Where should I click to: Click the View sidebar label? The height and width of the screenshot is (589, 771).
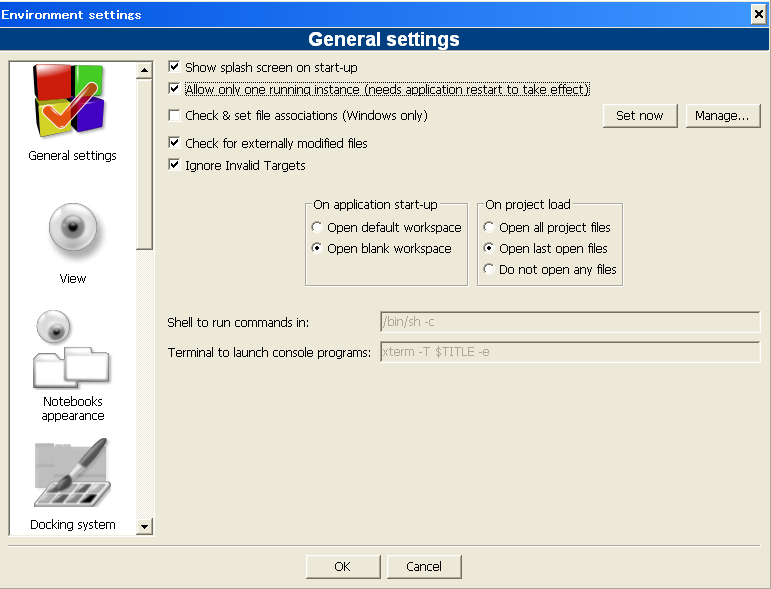73,279
